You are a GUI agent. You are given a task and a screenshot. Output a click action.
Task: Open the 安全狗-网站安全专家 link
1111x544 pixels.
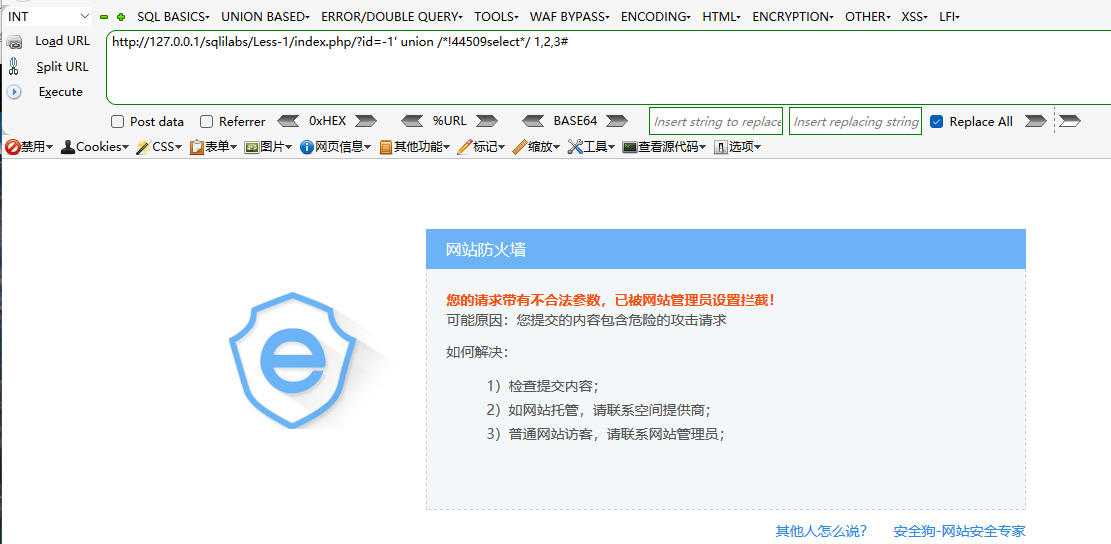pos(959,531)
